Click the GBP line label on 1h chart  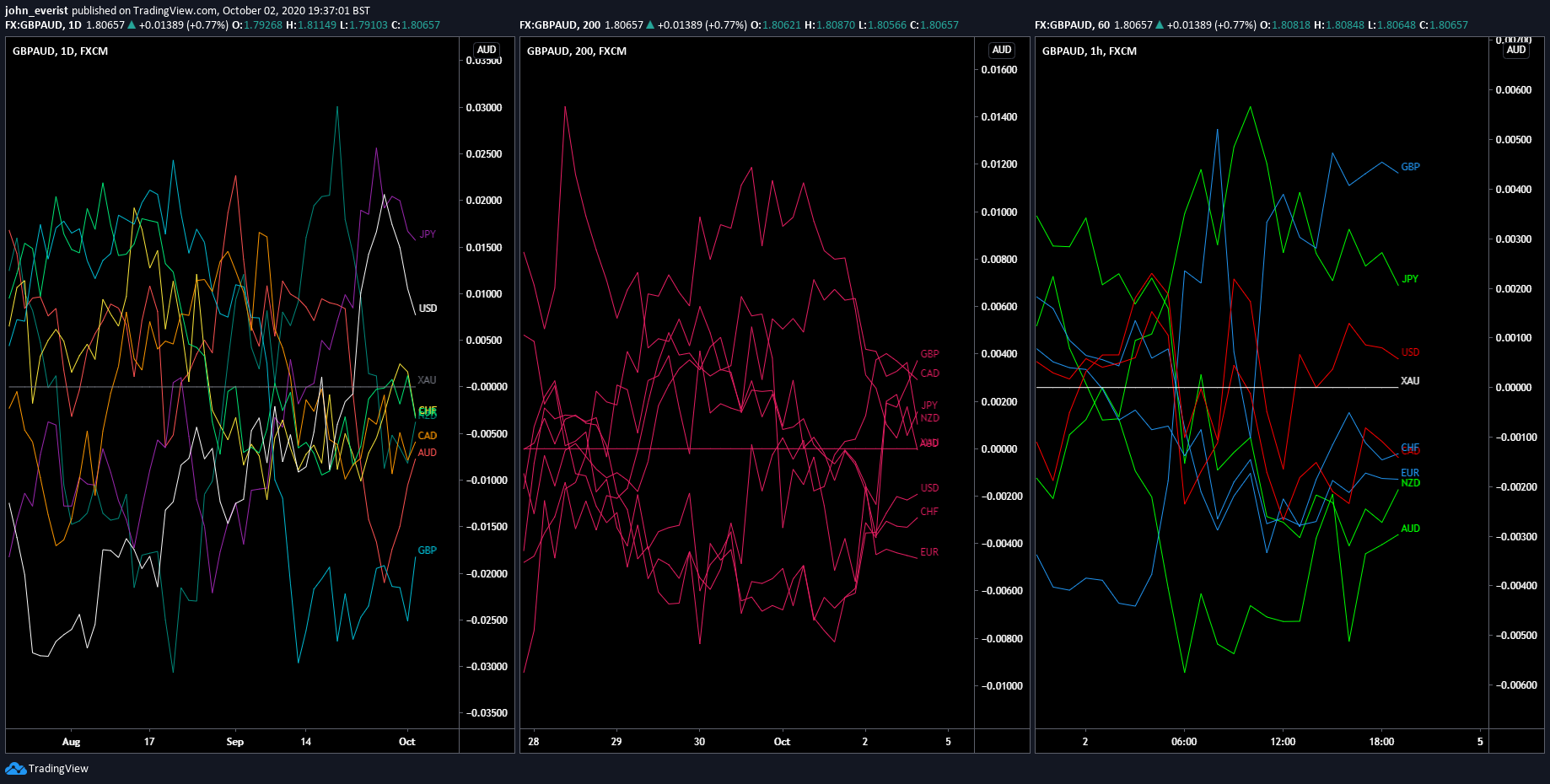pyautogui.click(x=1410, y=167)
